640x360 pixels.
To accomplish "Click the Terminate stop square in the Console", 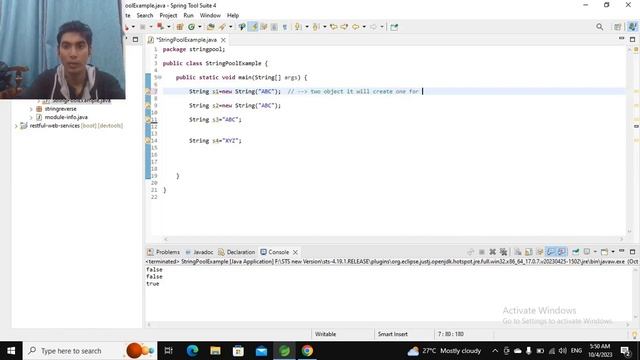I will coord(482,252).
